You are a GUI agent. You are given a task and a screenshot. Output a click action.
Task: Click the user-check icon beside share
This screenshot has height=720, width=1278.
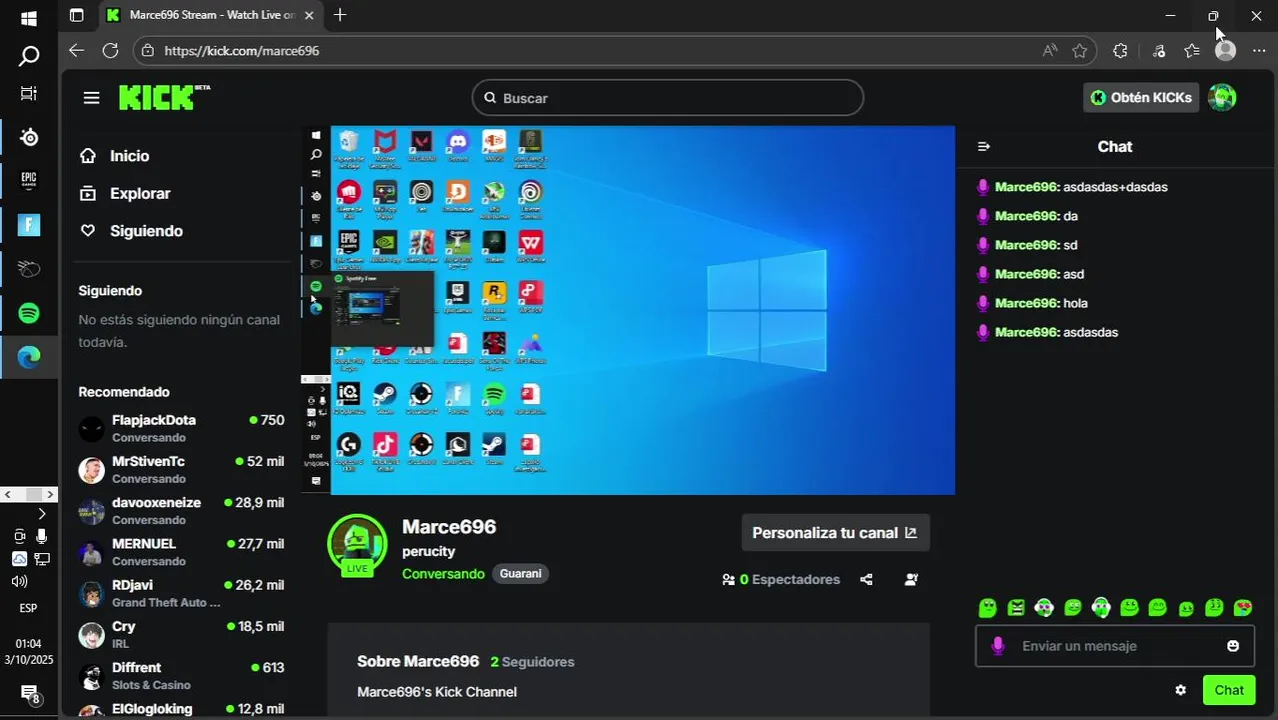point(911,579)
